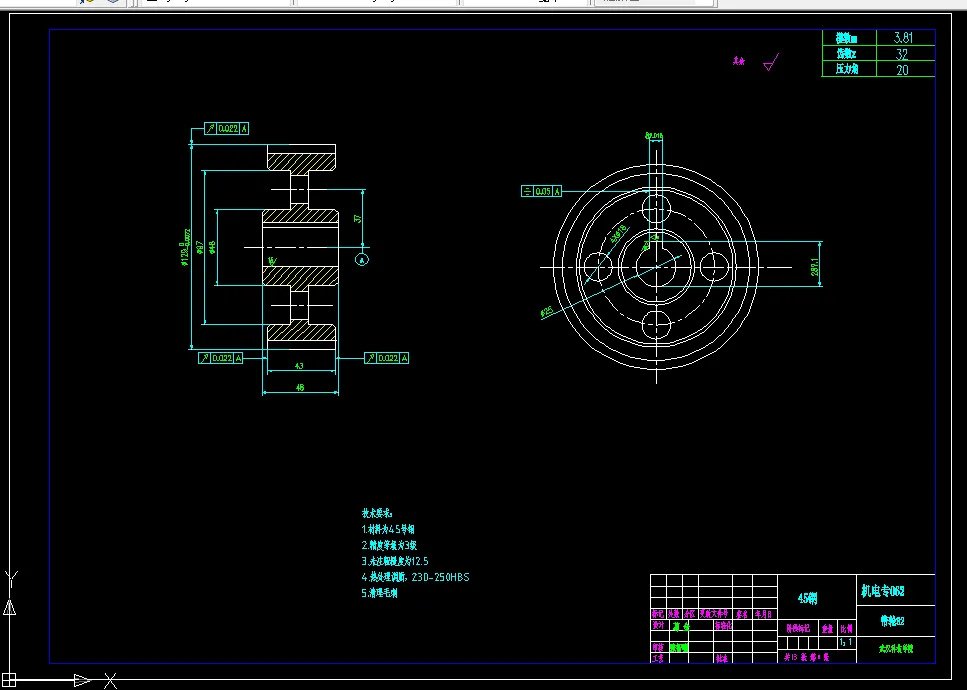Select the 0.05 symmetry tolerance frame
This screenshot has height=690, width=967.
click(541, 191)
